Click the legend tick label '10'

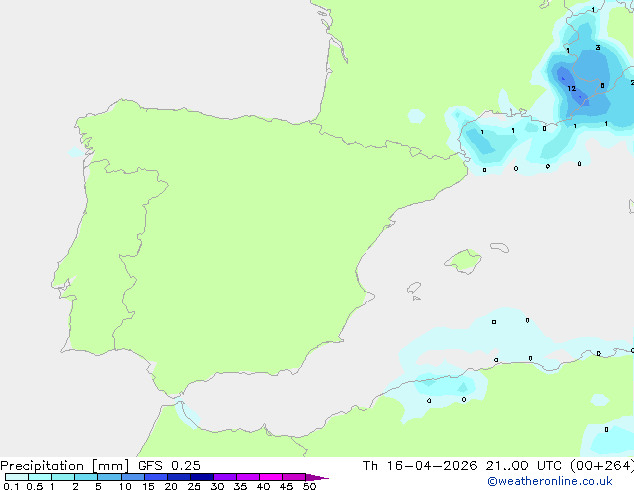[125, 486]
